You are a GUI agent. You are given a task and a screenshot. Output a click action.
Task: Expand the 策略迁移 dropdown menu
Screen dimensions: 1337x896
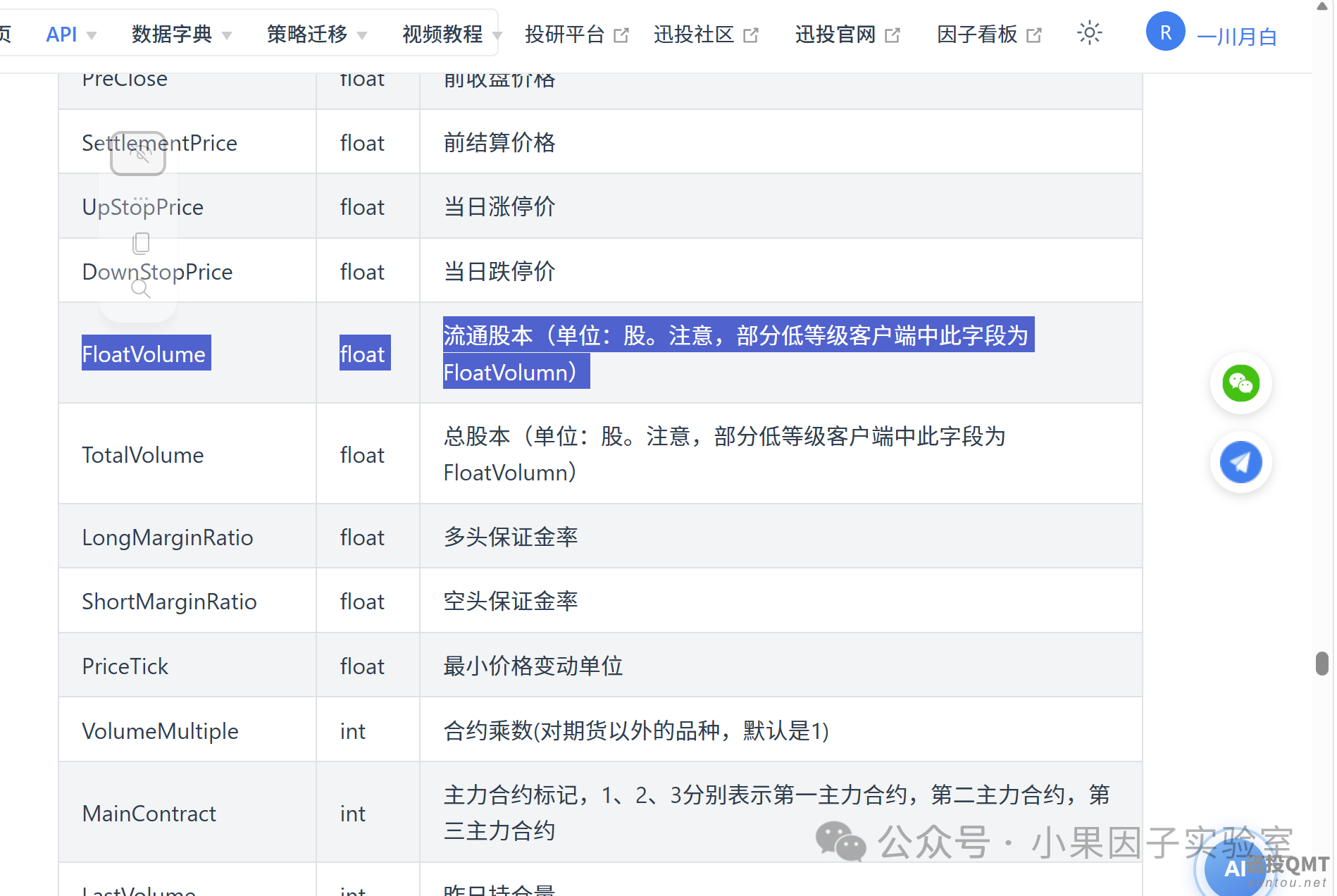tap(317, 34)
